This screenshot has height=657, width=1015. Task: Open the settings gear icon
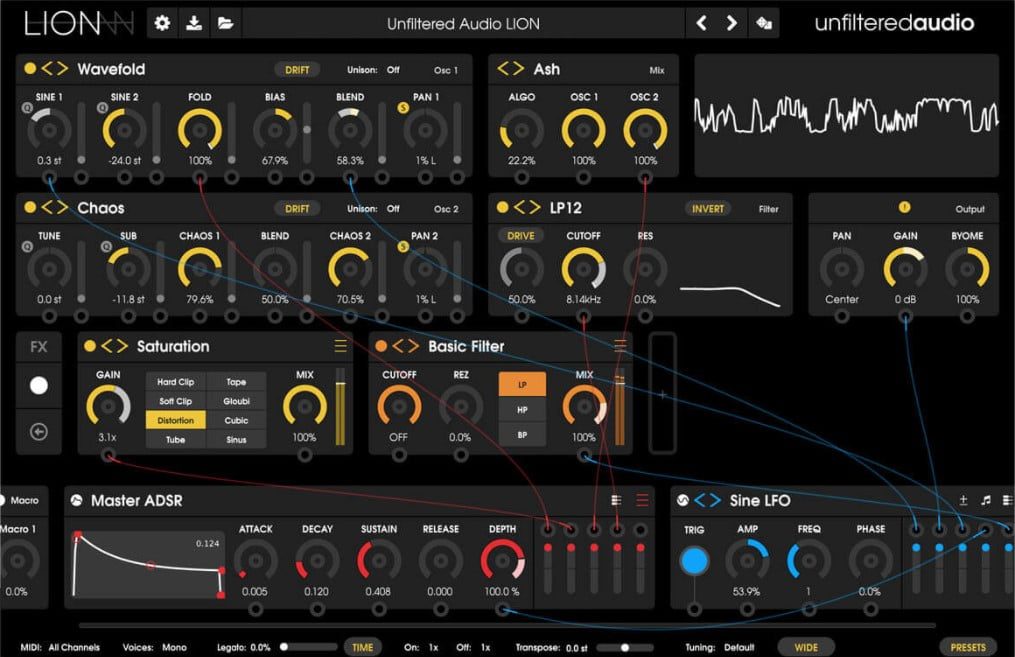(x=162, y=23)
